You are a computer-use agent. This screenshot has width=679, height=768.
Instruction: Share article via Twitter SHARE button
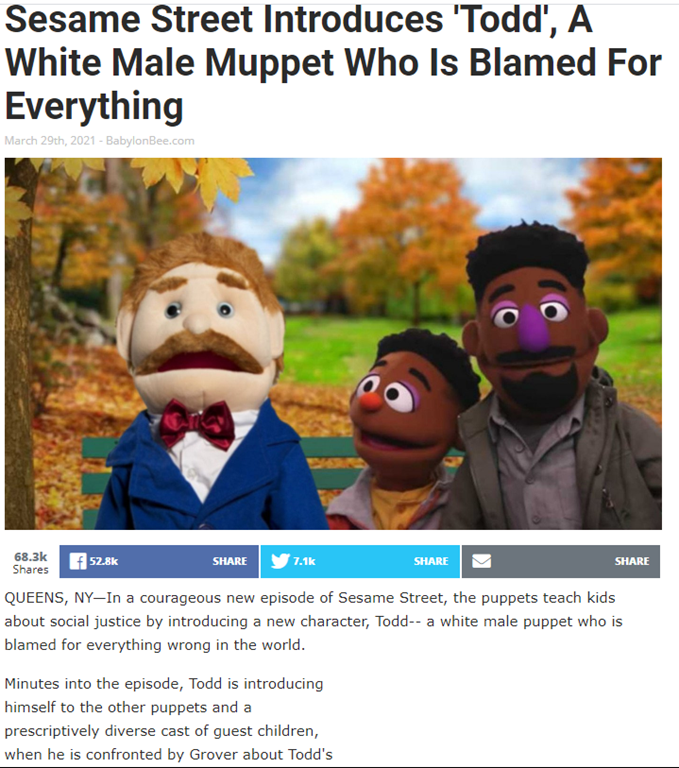[x=360, y=561]
